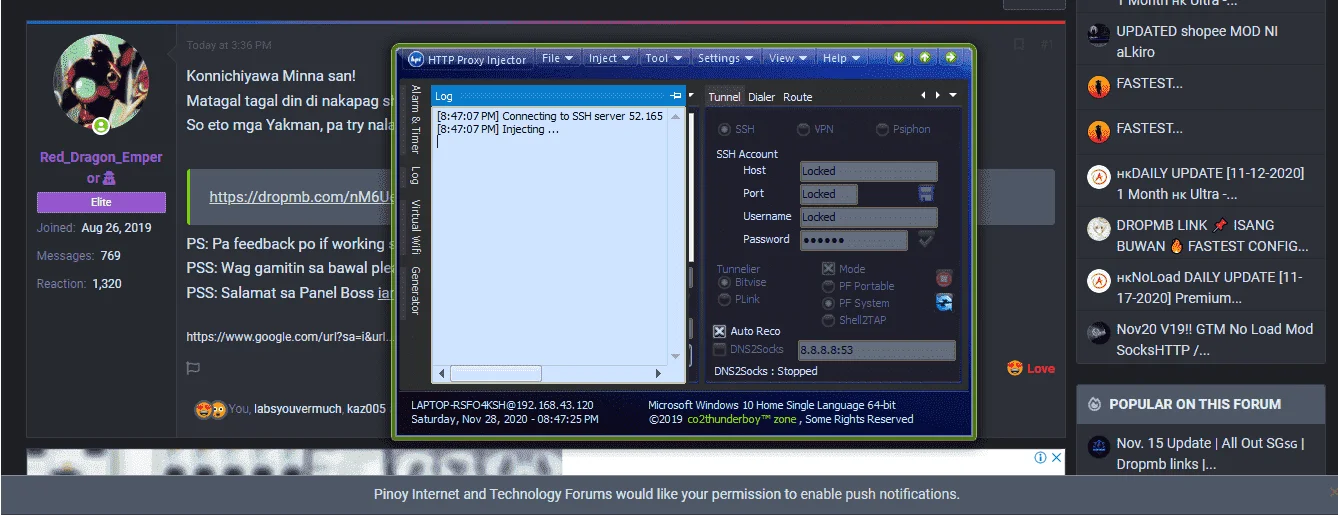This screenshot has width=1338, height=515.
Task: Open Red_Dragon_Emperor's profile link
Action: [101, 167]
